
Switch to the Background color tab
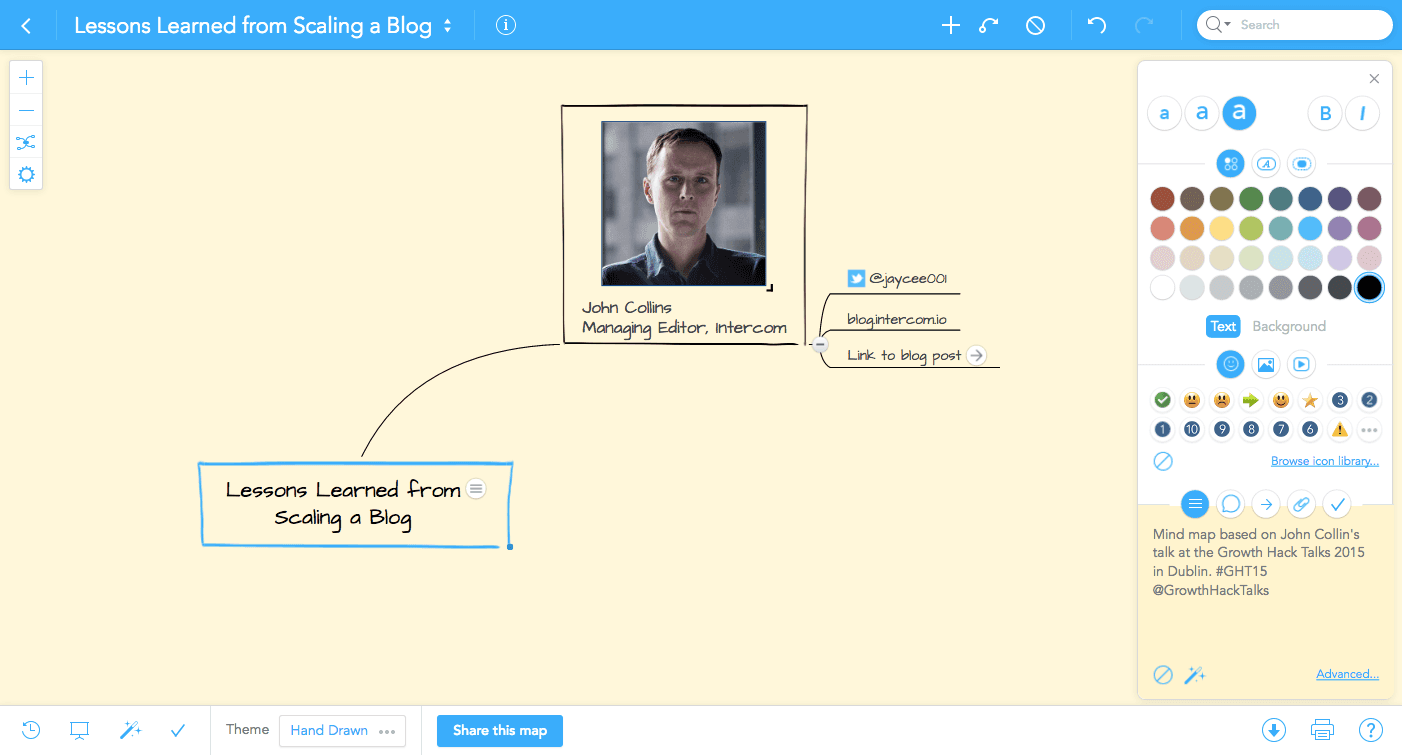[x=1289, y=326]
